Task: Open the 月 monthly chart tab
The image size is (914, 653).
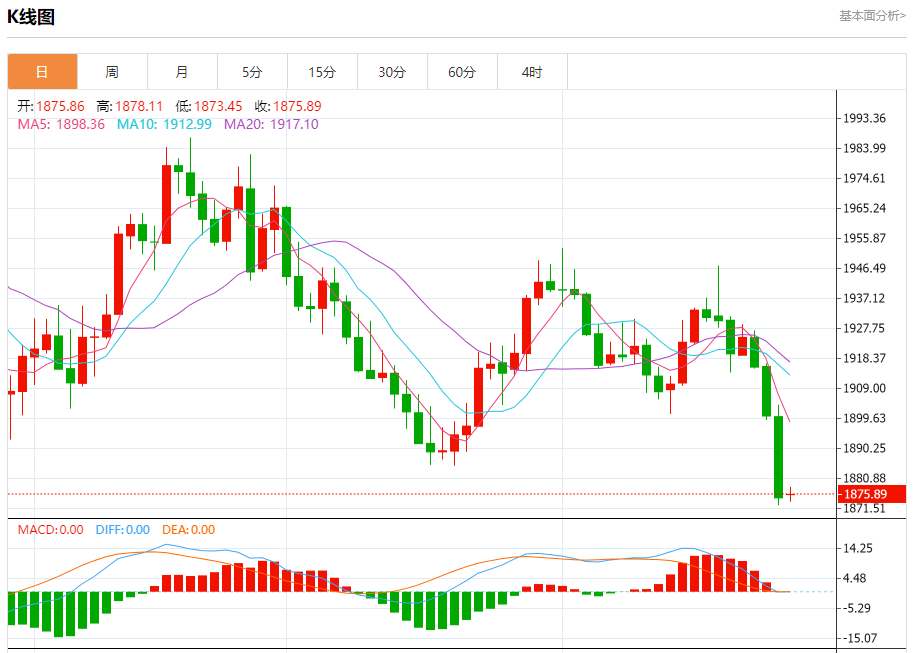Action: coord(182,72)
